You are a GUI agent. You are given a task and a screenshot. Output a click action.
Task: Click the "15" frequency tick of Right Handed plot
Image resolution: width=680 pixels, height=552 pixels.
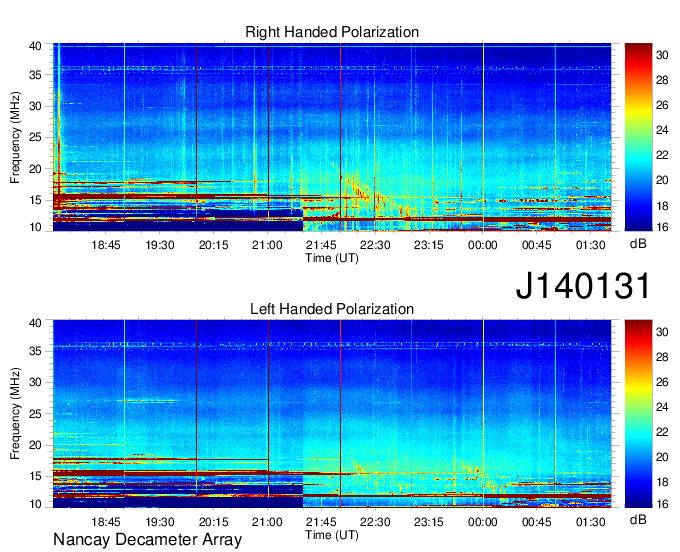[35, 200]
